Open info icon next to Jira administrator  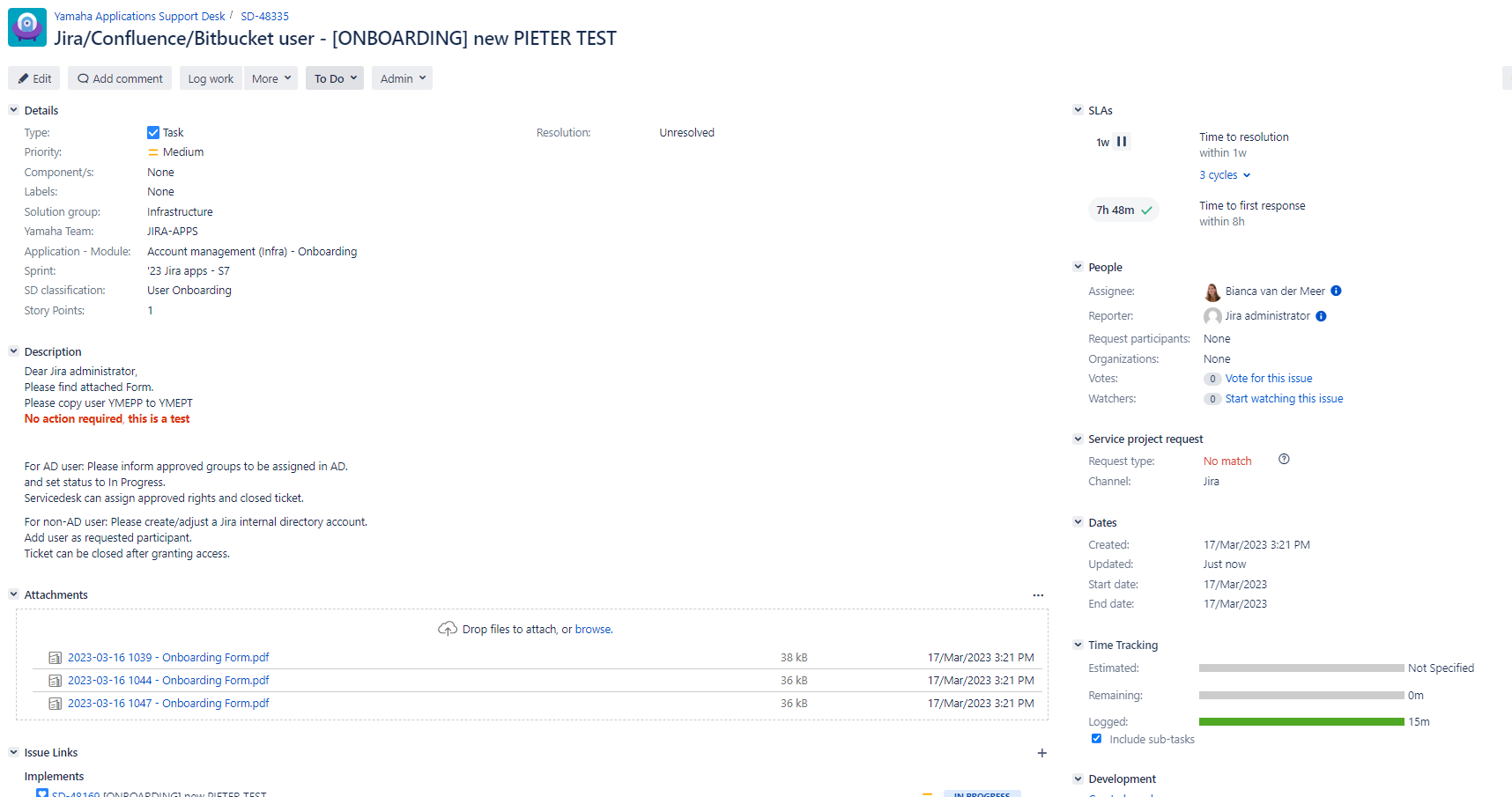point(1321,316)
